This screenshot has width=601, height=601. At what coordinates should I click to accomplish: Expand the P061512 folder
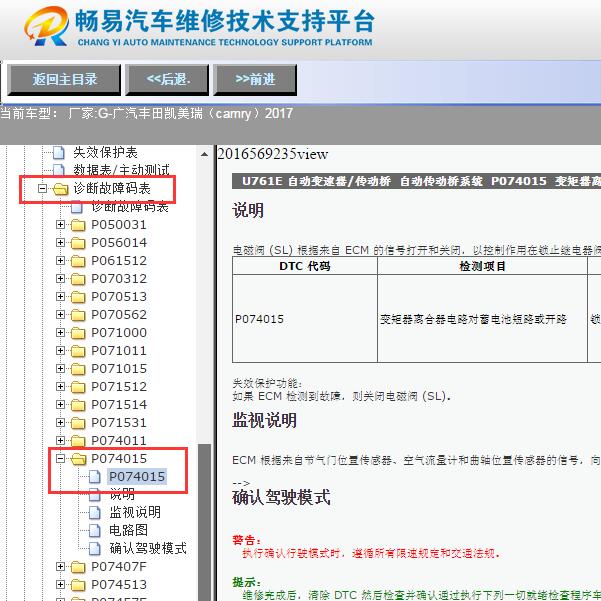(x=60, y=261)
